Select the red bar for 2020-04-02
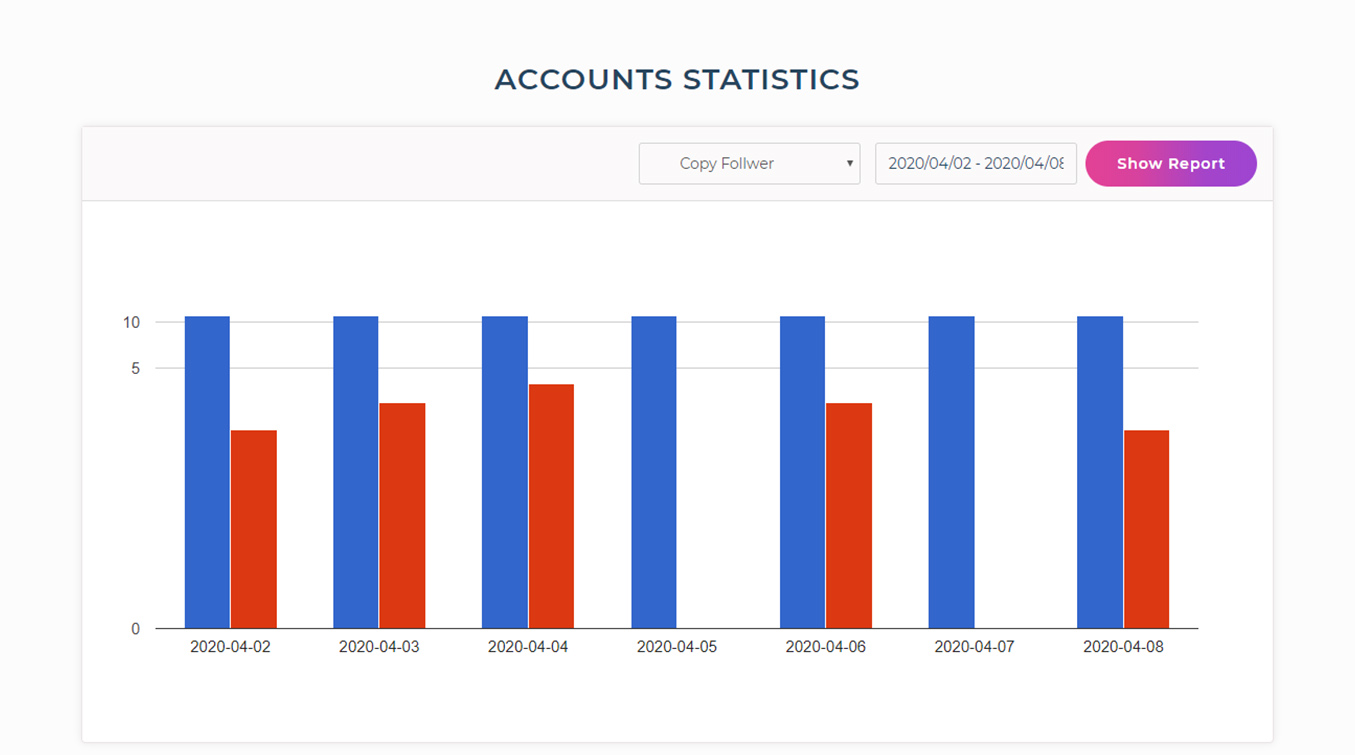 pyautogui.click(x=254, y=527)
